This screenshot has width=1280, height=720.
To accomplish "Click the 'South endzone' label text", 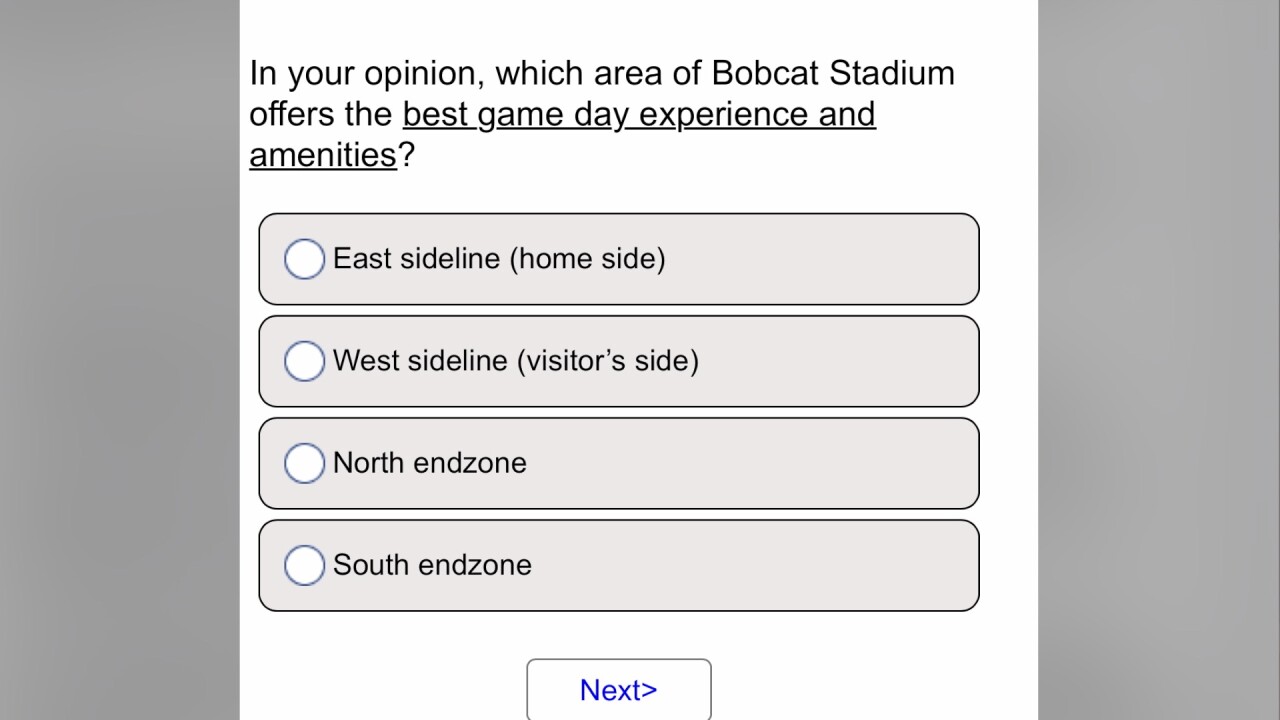I will (432, 565).
